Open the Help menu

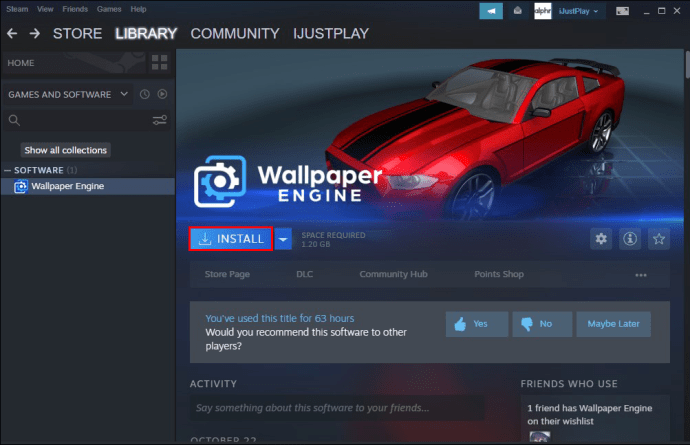[138, 9]
